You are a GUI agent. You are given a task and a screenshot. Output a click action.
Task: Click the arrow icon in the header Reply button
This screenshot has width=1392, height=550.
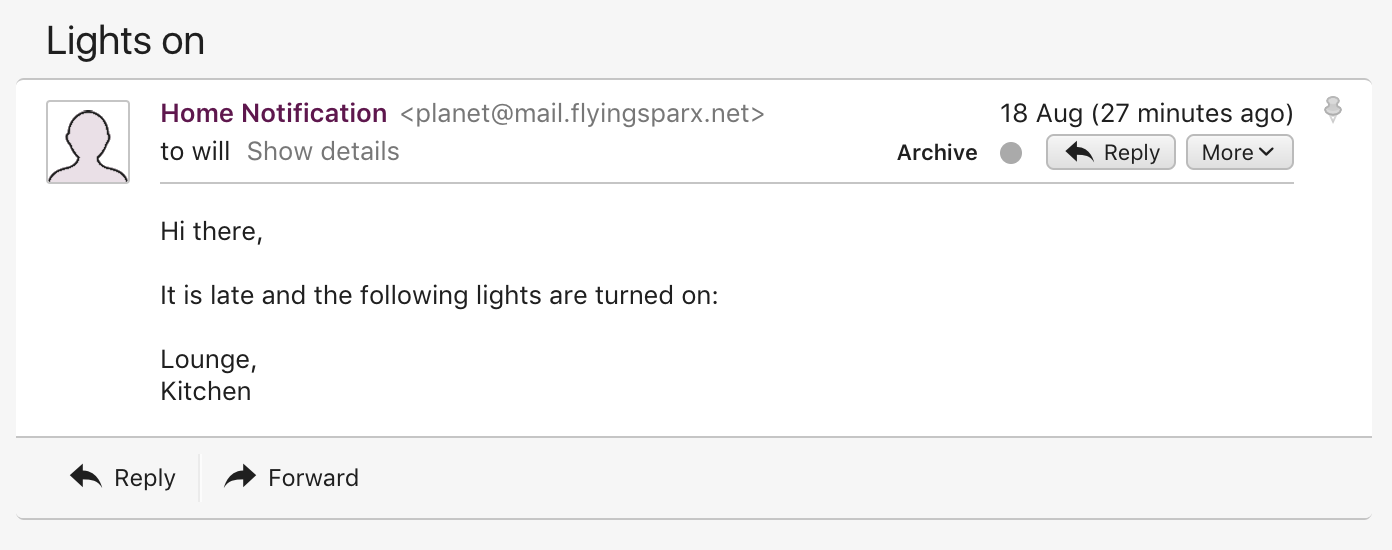1079,152
